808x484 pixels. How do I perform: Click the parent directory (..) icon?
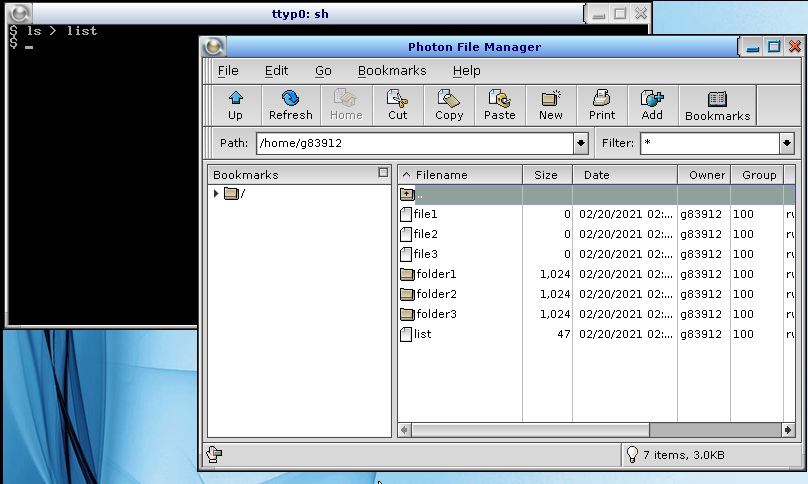(x=407, y=194)
